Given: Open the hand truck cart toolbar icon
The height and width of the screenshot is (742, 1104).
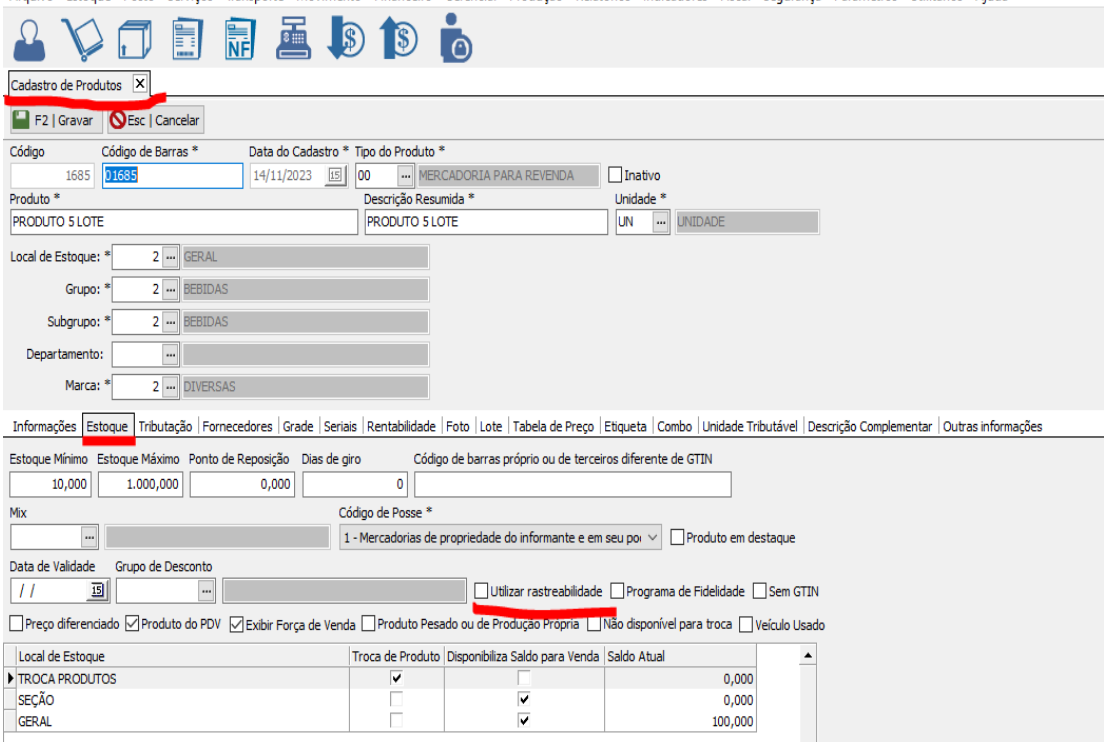Looking at the screenshot, I should pos(83,38).
